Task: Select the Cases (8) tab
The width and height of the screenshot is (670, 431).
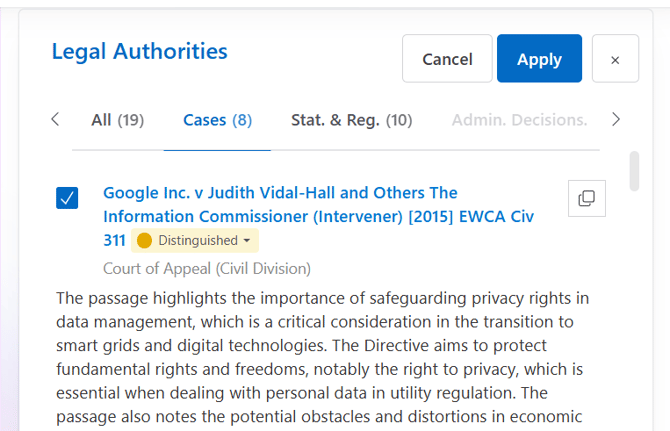Action: (x=217, y=120)
